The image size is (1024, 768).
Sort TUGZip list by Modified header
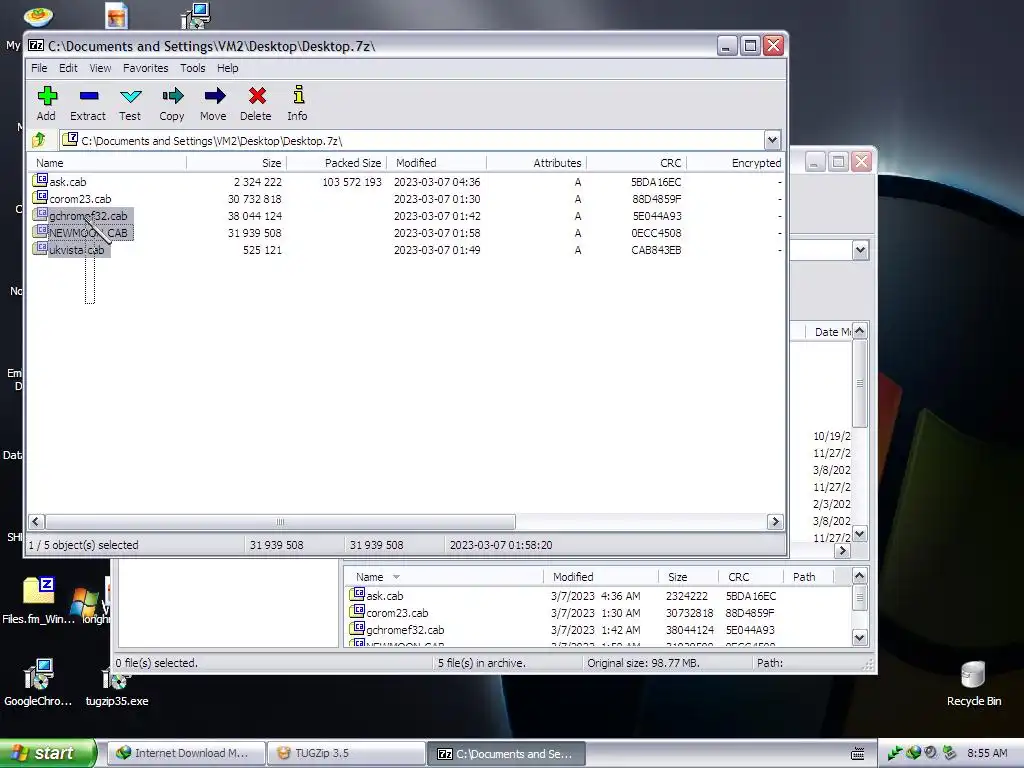click(x=601, y=577)
